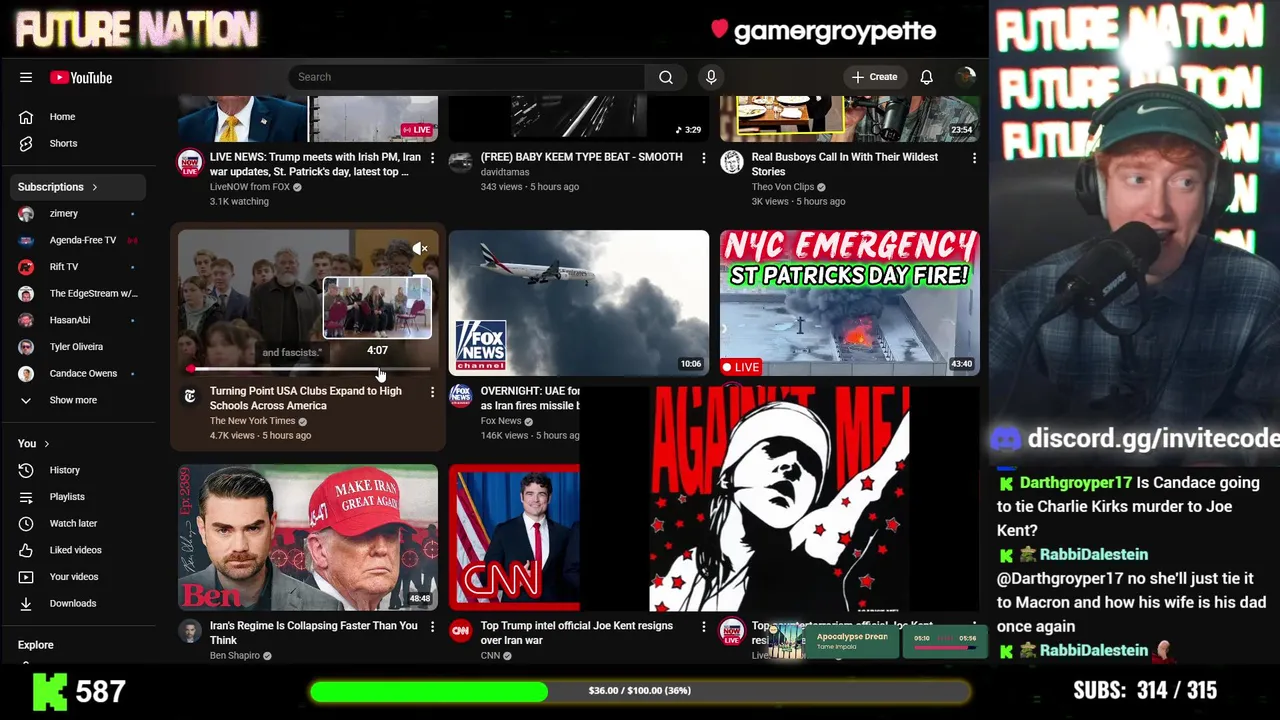Open the account avatar menu

[965, 77]
